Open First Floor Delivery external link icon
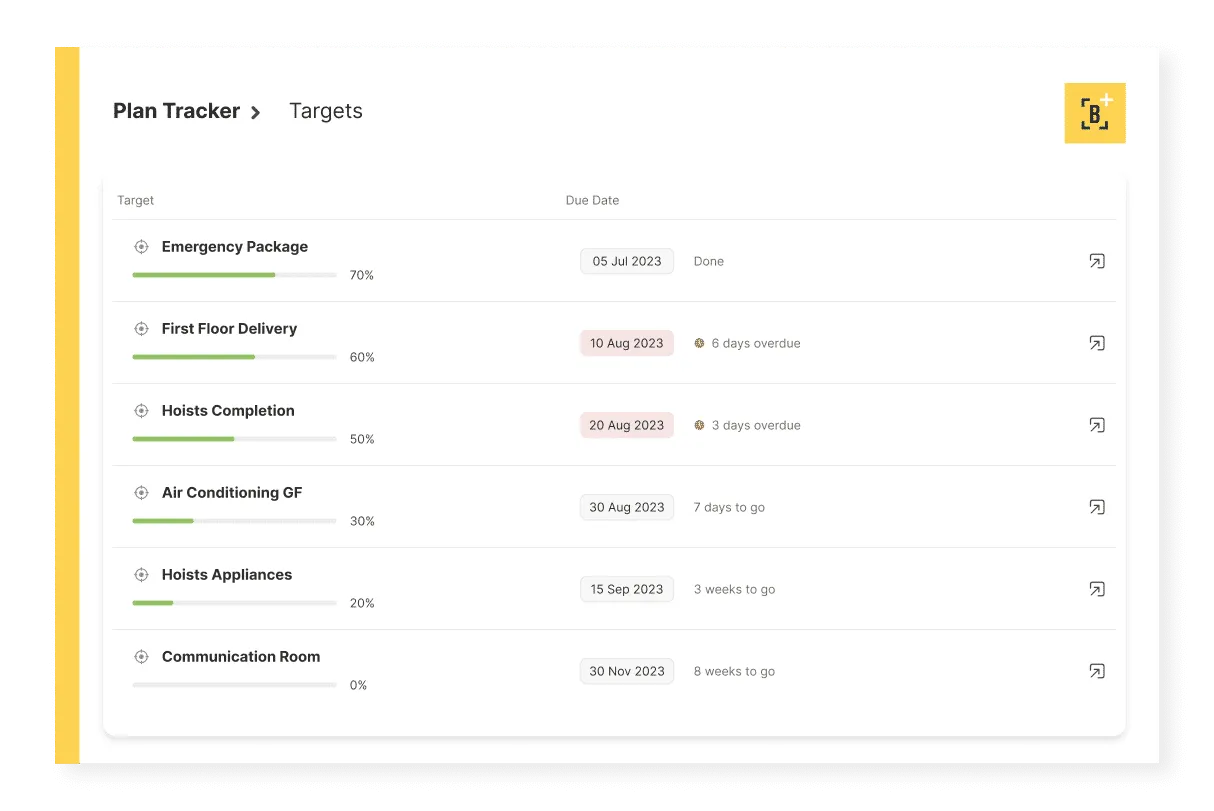The height and width of the screenshot is (811, 1214). (x=1097, y=343)
